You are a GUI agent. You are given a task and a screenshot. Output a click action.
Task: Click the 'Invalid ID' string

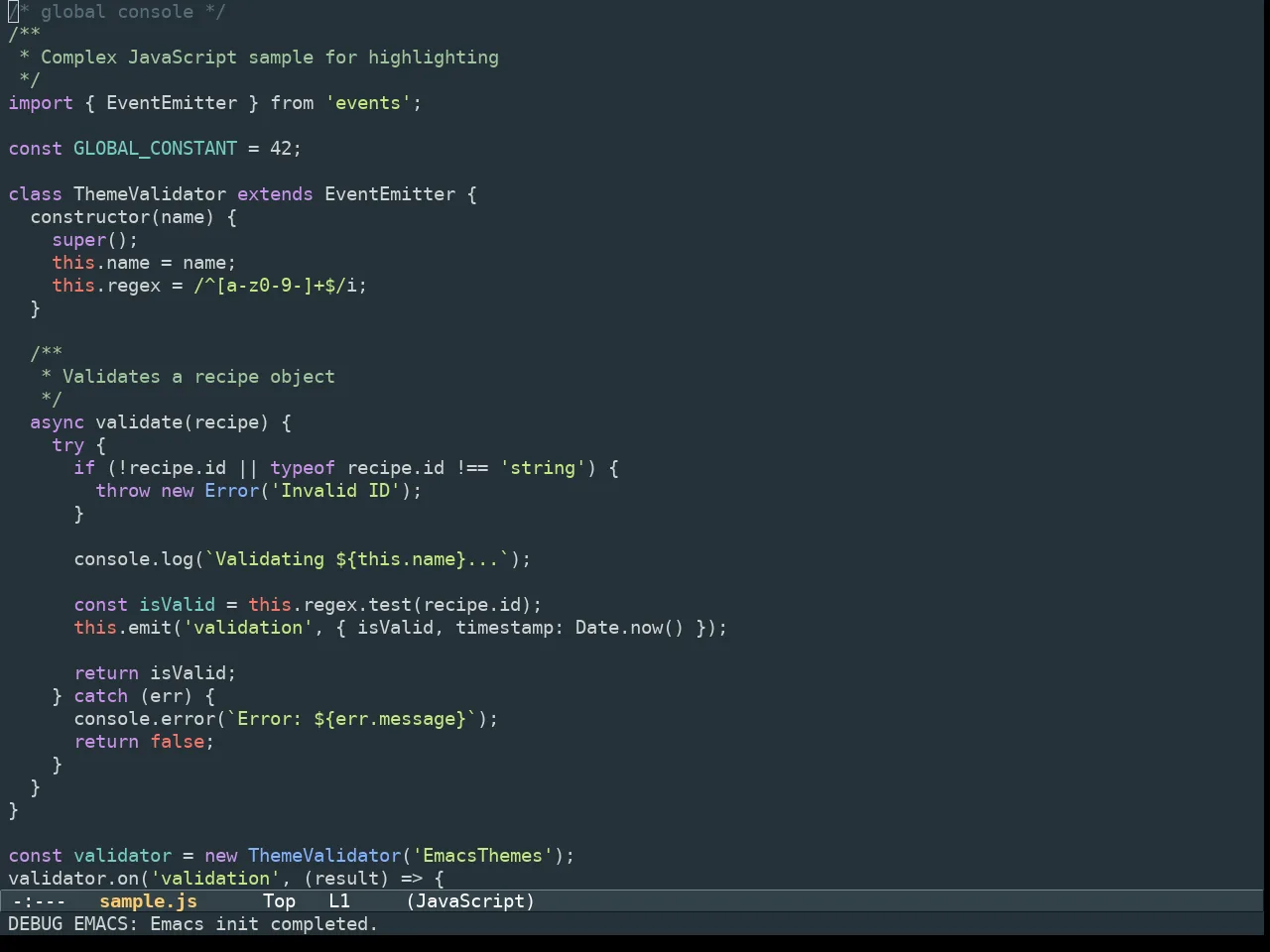tap(335, 491)
